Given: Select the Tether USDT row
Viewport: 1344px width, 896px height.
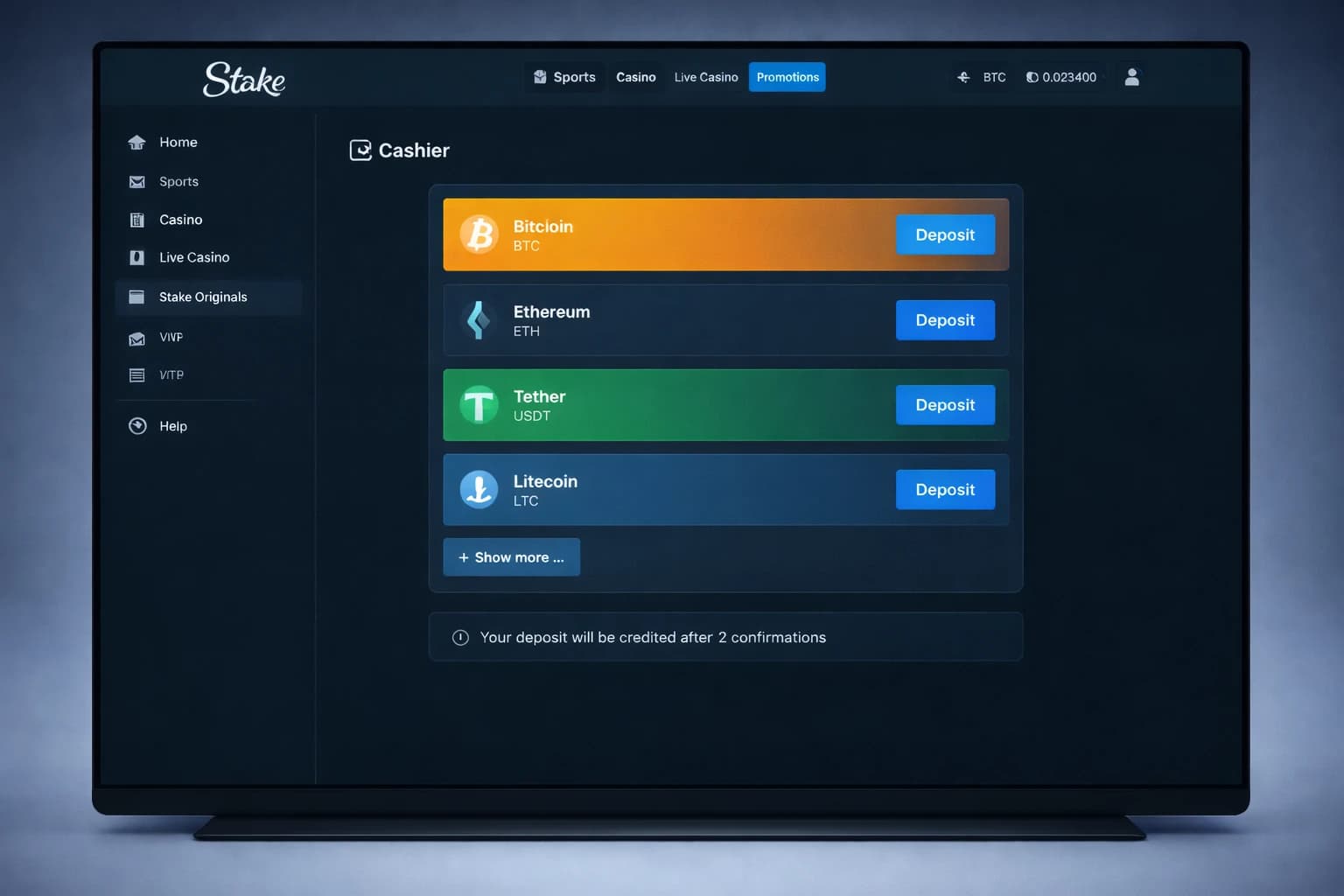Looking at the screenshot, I should click(x=682, y=405).
